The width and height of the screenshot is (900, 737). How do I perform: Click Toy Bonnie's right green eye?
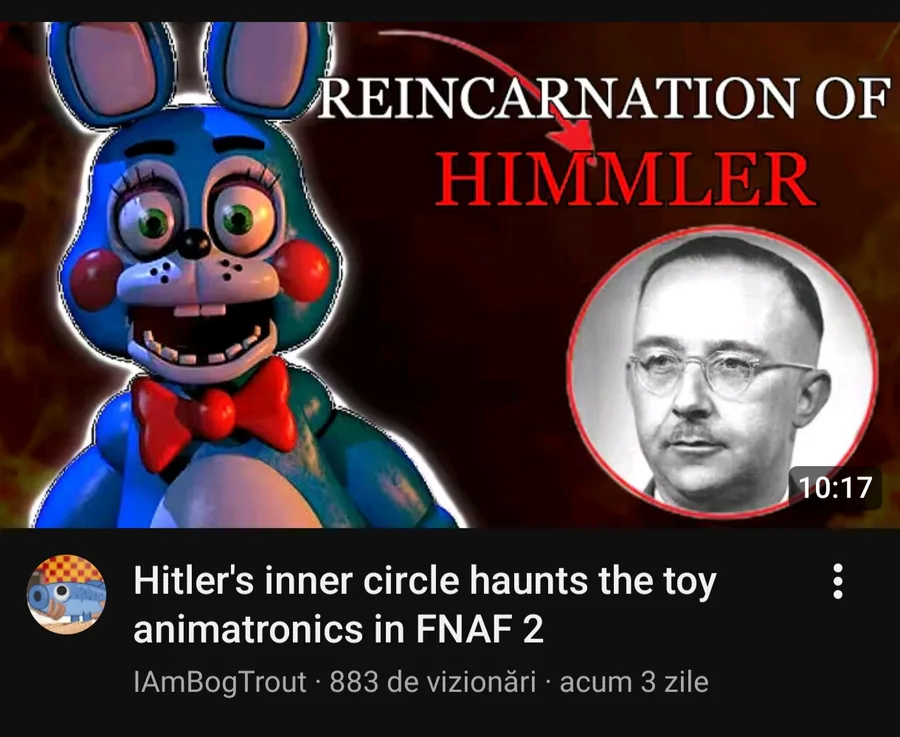(x=237, y=219)
